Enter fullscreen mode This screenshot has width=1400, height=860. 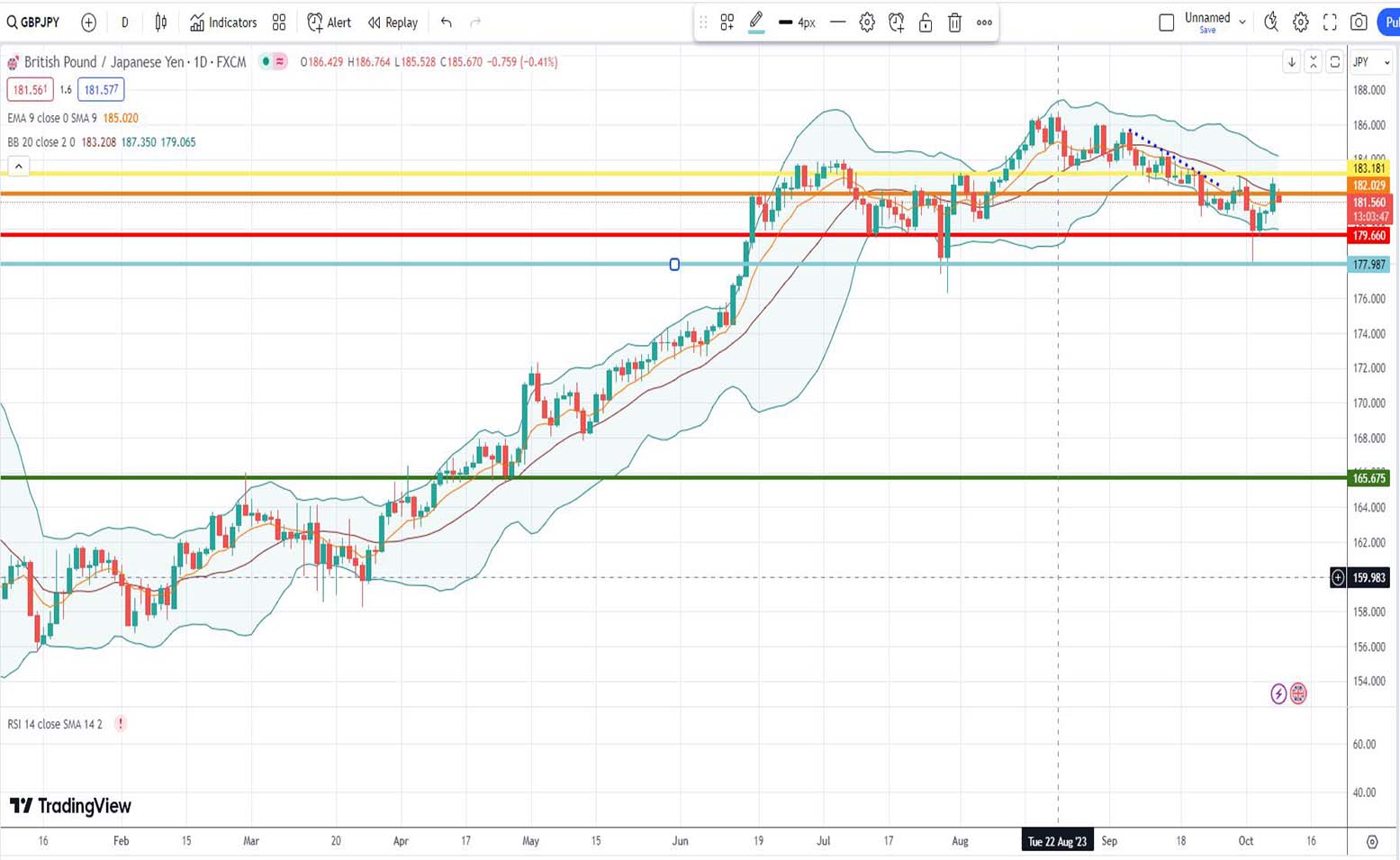(1330, 23)
